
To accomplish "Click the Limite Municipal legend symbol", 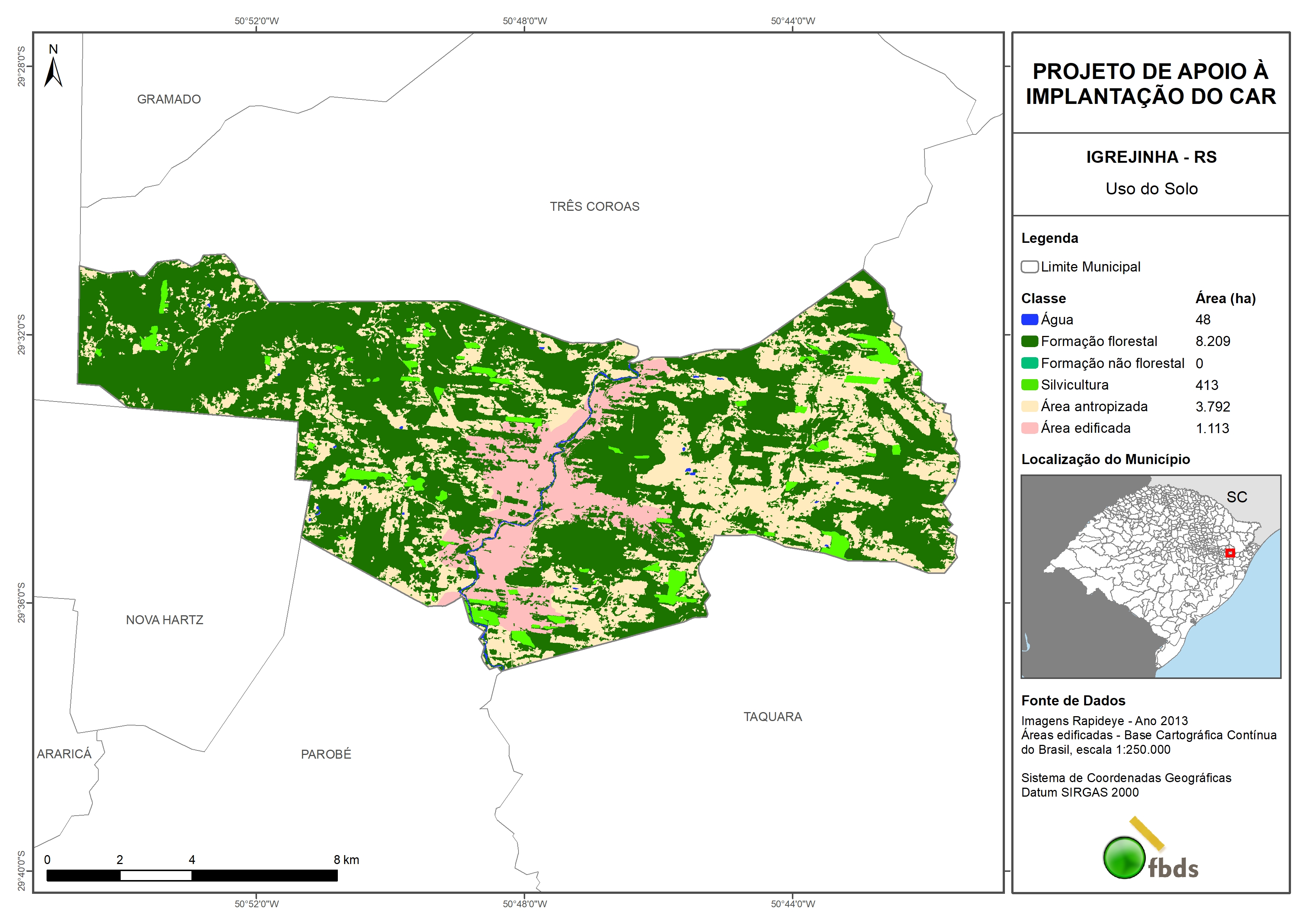I will tap(1029, 266).
